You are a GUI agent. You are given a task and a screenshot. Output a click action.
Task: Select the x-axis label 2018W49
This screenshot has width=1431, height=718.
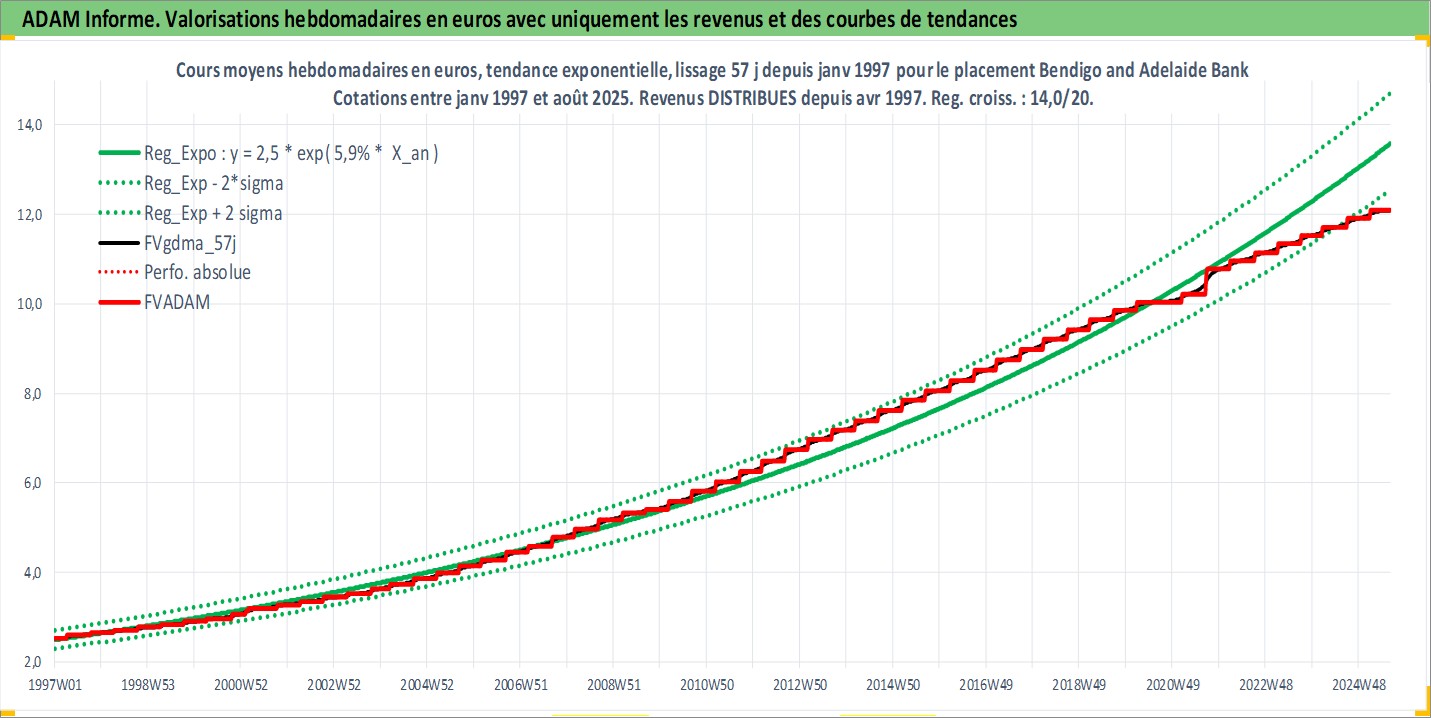(x=1079, y=685)
